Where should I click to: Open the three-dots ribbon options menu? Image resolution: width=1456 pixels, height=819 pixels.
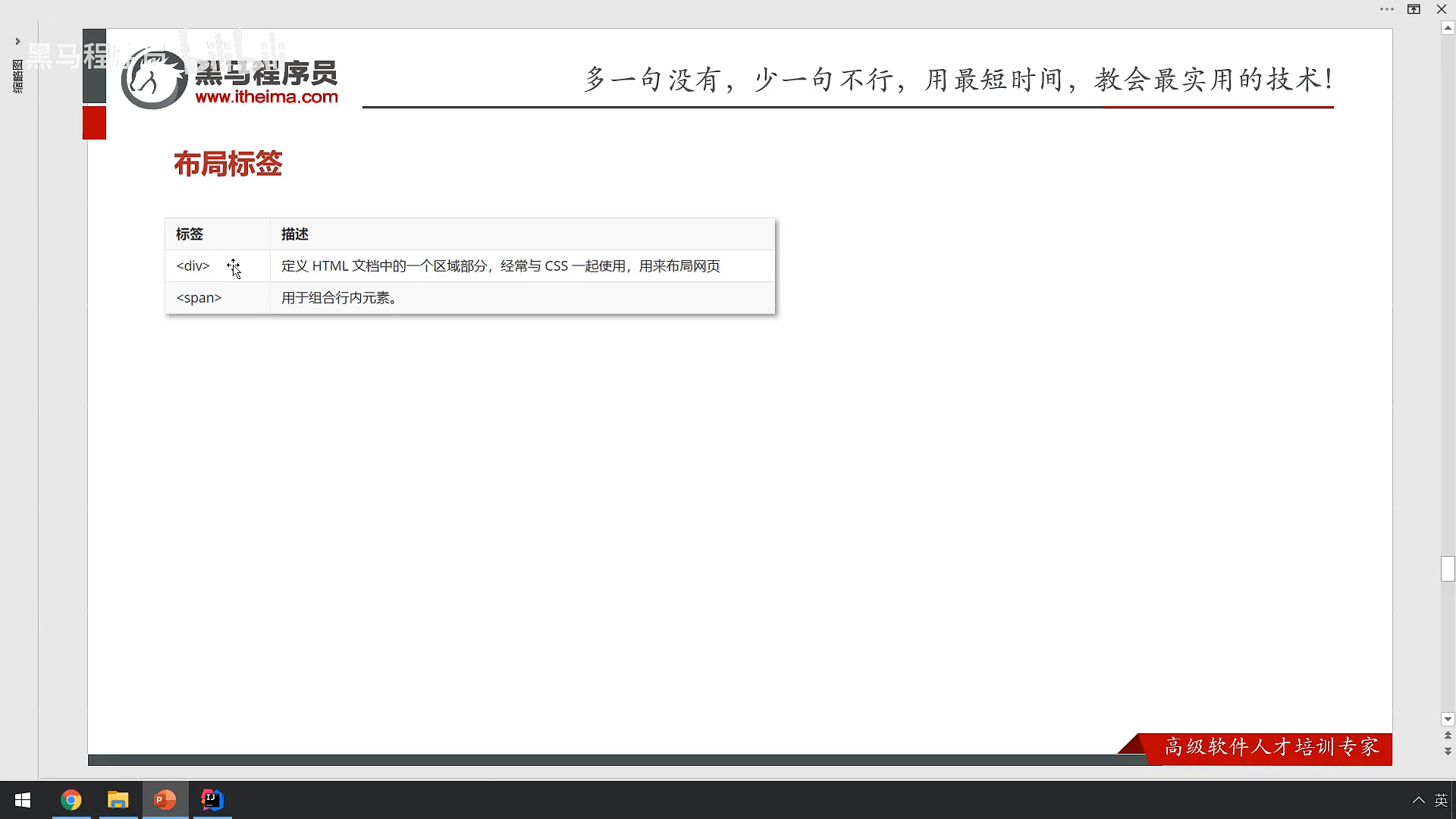1387,9
